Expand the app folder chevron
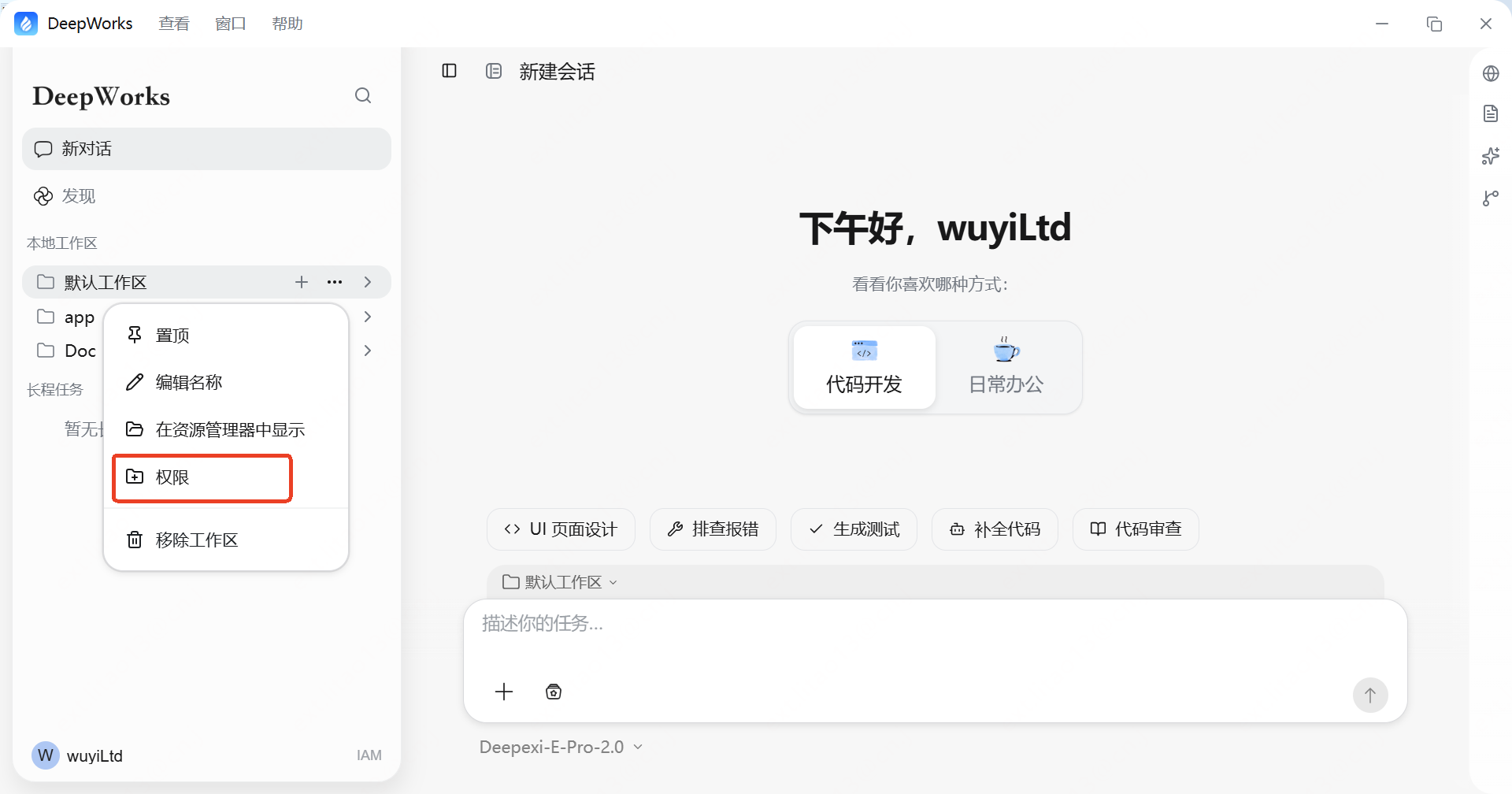The height and width of the screenshot is (794, 1512). coord(368,317)
